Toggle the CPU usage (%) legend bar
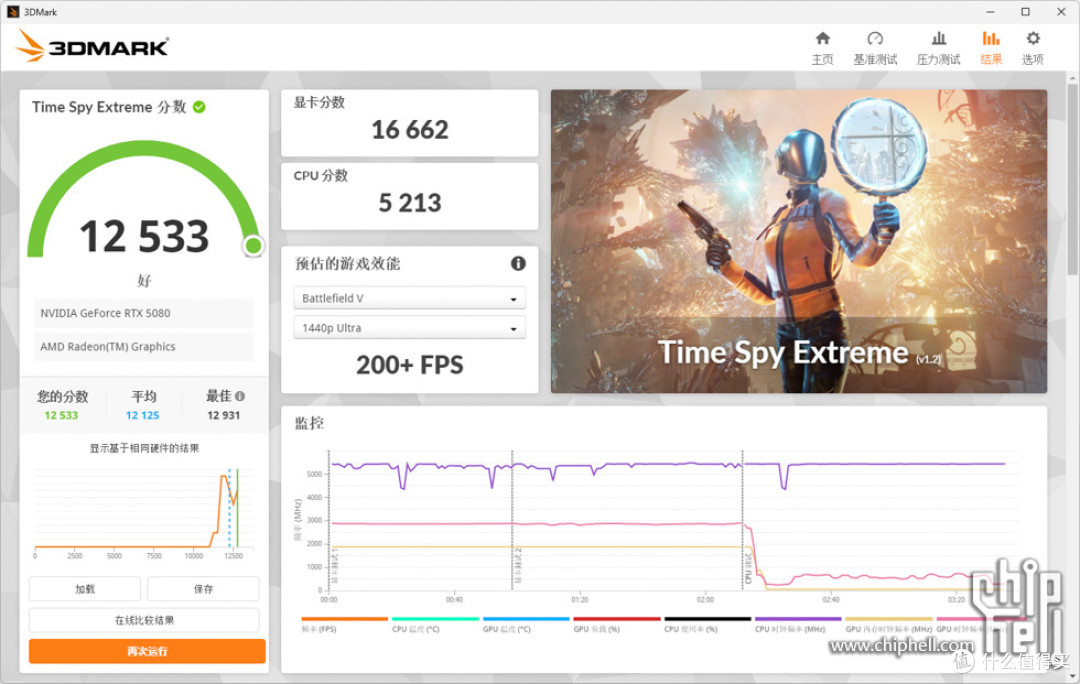1080x684 pixels. [x=707, y=619]
